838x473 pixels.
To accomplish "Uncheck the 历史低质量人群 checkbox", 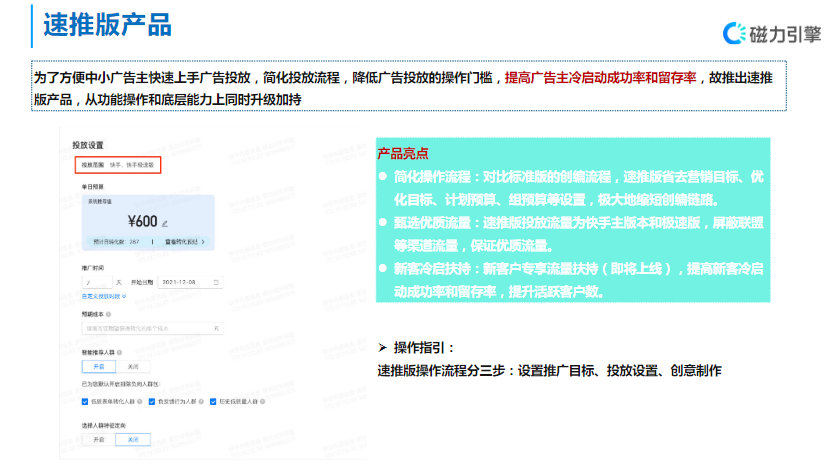I will pos(213,401).
